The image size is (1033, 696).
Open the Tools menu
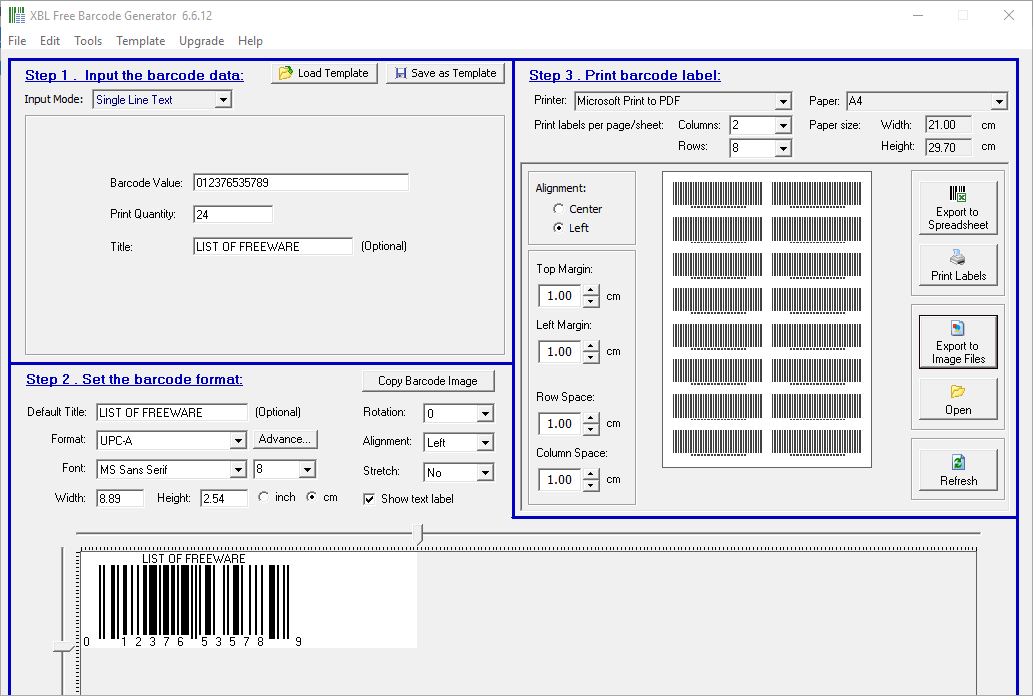pos(88,41)
